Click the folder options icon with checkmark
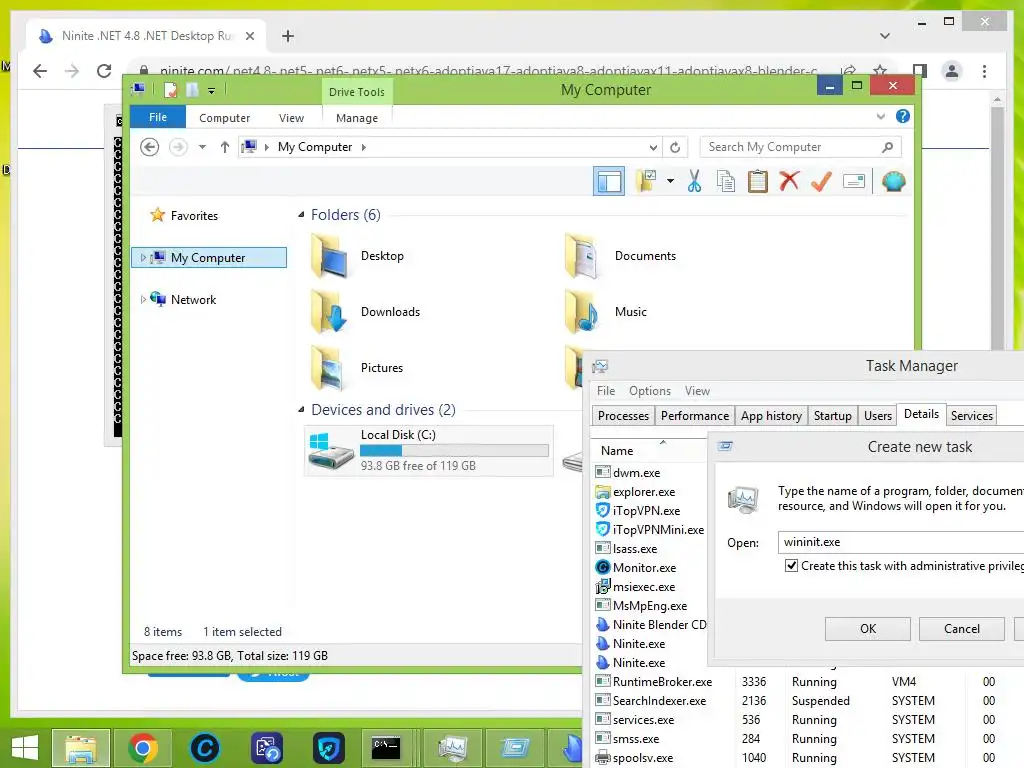The image size is (1024, 768). 646,181
